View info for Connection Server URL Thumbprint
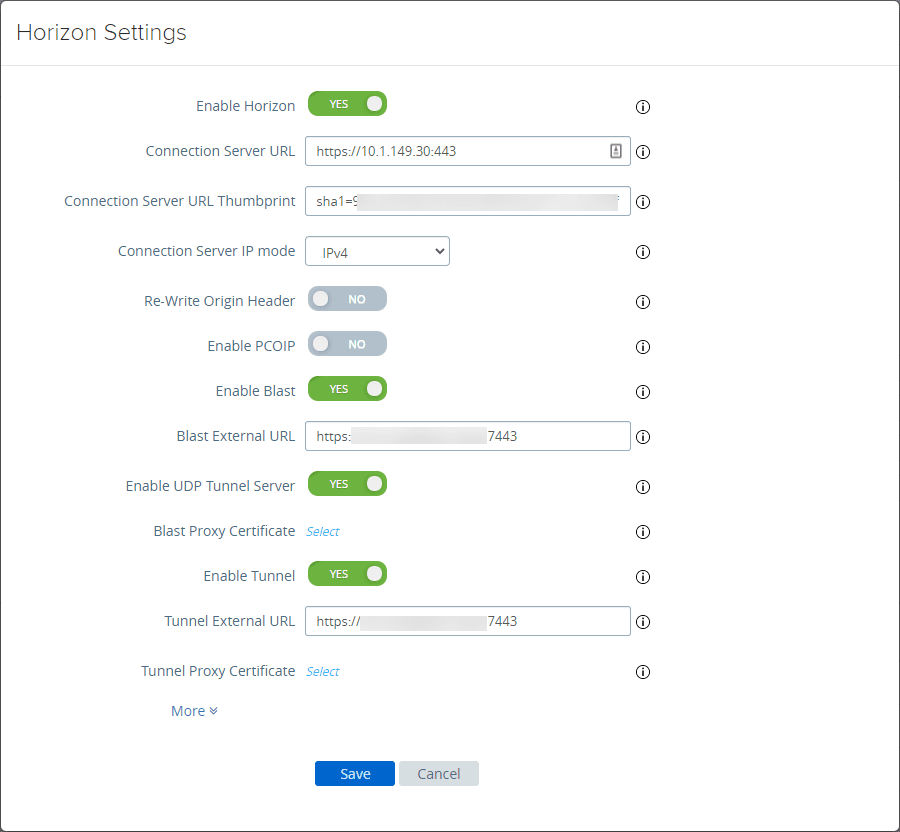Screen dimensions: 900x832 643,202
